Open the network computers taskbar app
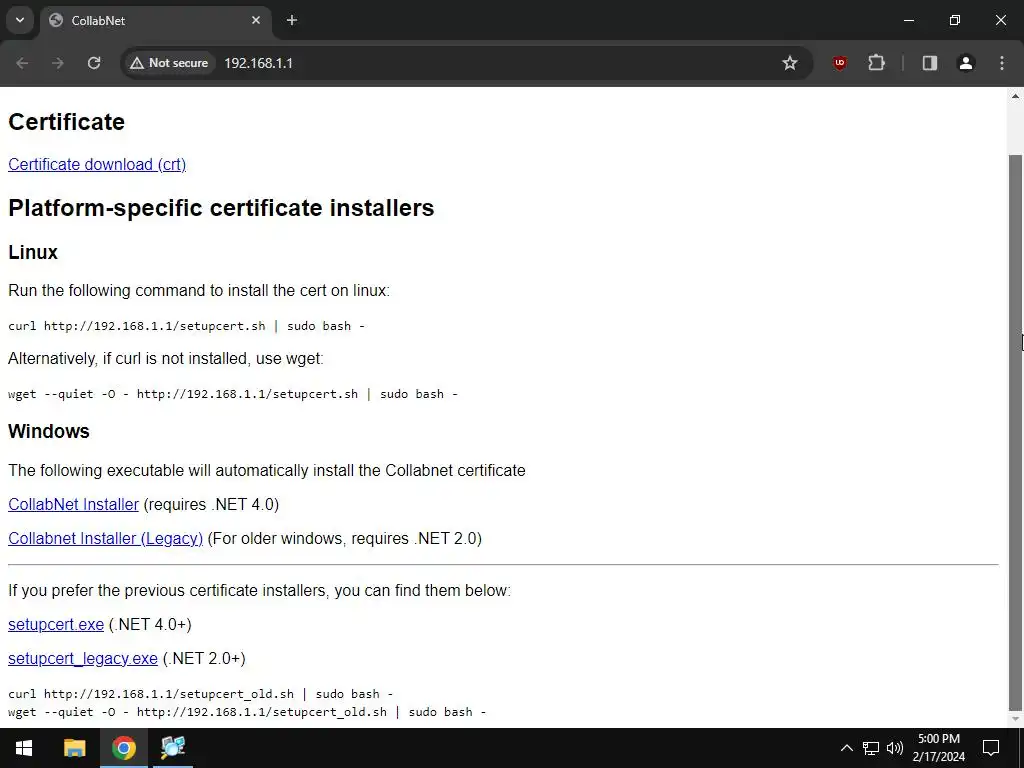The height and width of the screenshot is (768, 1024). click(173, 748)
